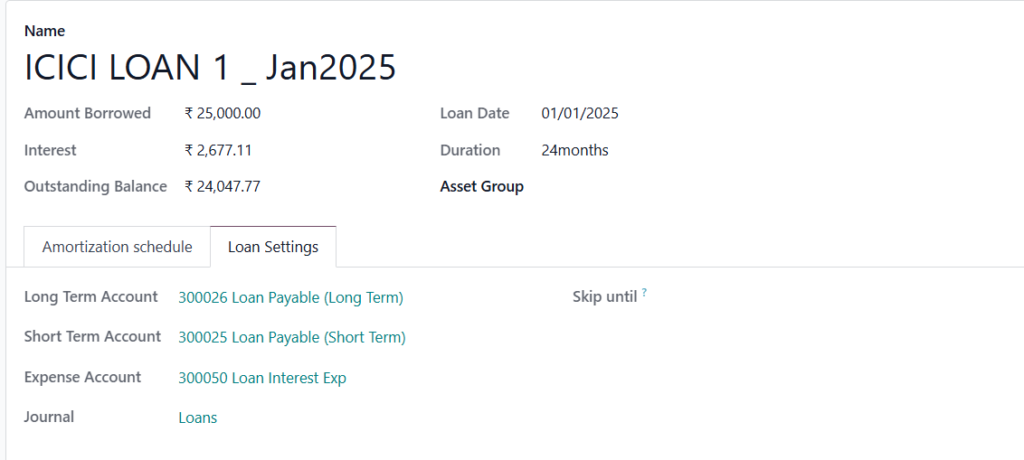Click the Loan Date 01/01/2025 field

(580, 113)
